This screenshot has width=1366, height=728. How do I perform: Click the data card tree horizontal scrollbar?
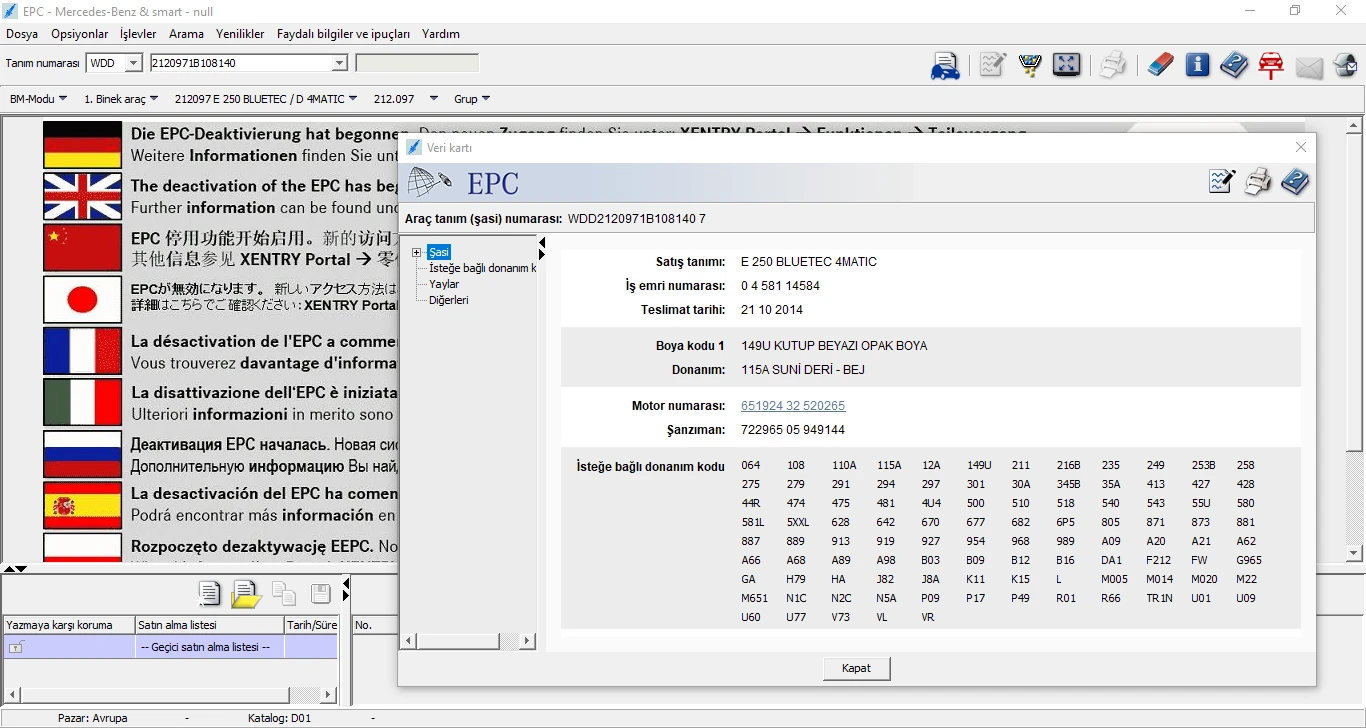coord(470,640)
